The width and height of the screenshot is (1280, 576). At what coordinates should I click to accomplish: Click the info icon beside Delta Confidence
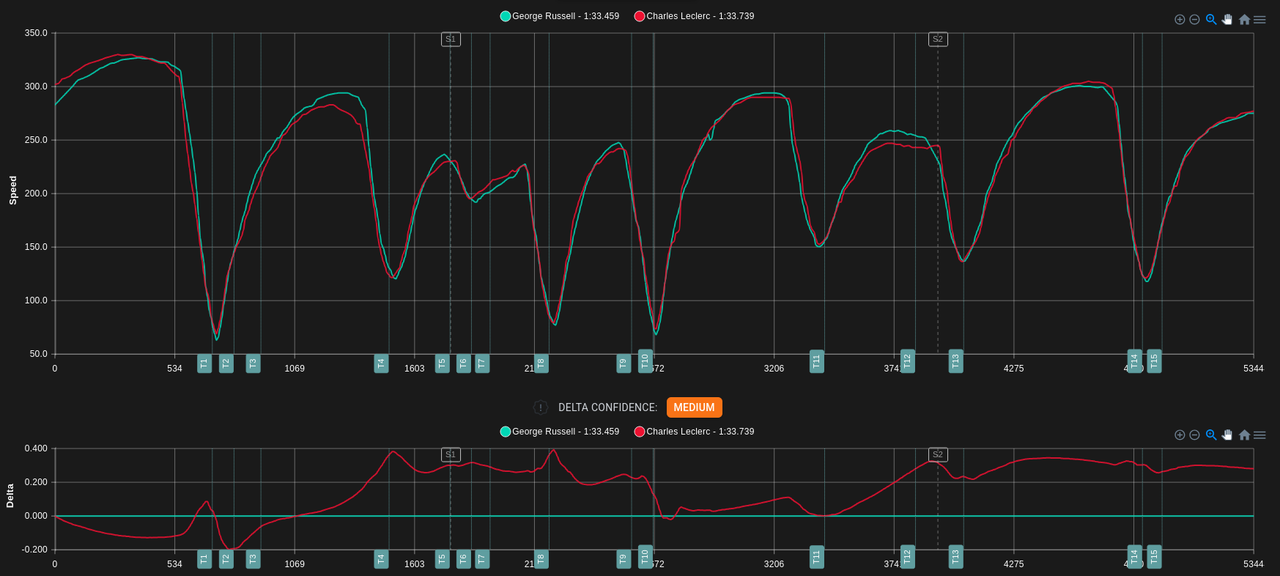tap(541, 407)
